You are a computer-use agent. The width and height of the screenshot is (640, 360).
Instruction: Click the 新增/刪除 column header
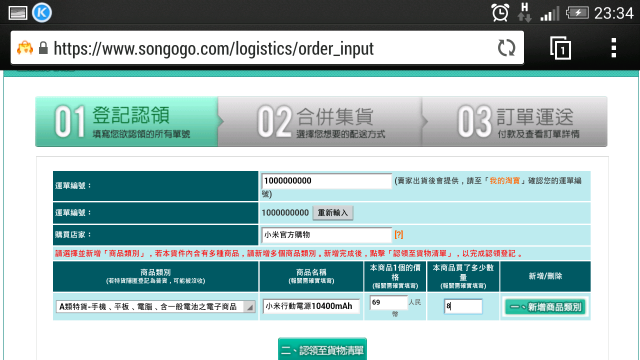click(x=545, y=277)
